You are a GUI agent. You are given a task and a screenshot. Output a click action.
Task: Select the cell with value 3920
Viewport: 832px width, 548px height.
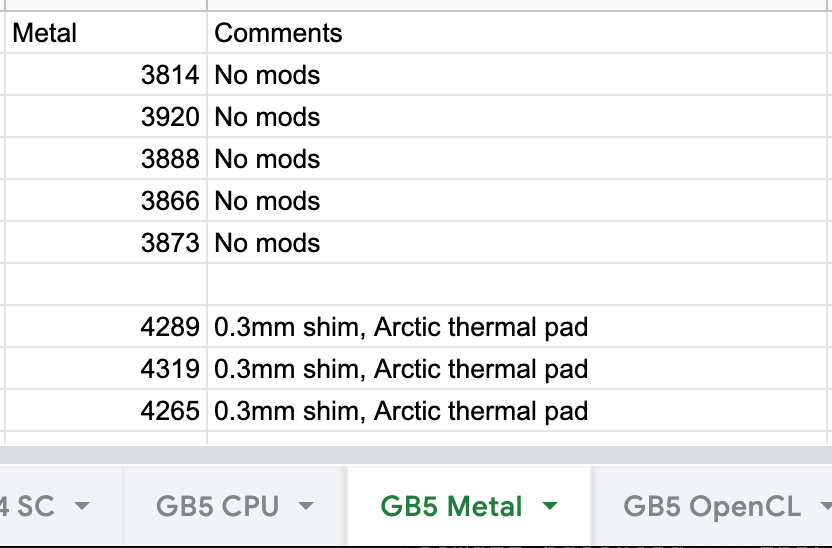105,117
